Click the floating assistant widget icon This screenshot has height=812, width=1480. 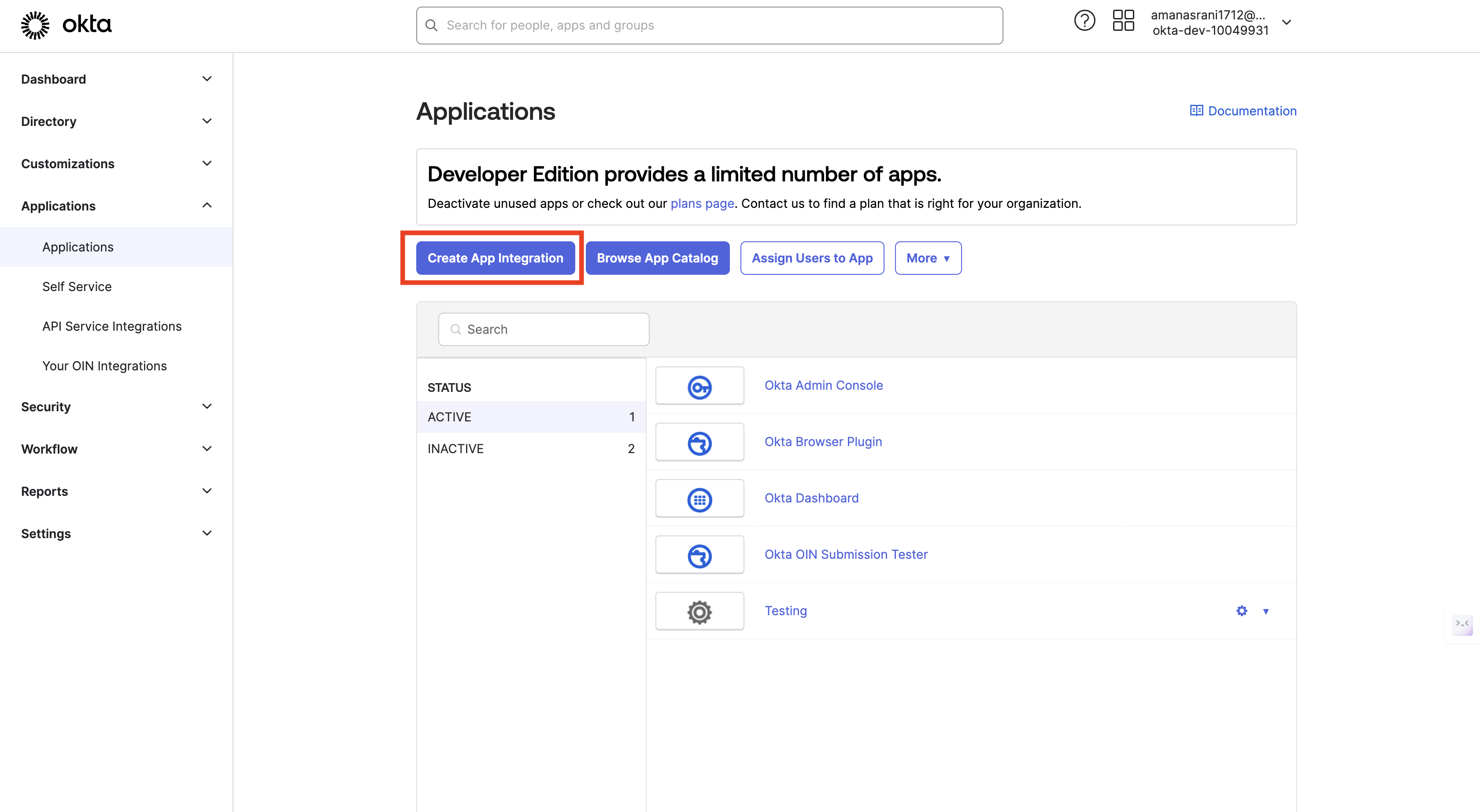pyautogui.click(x=1461, y=624)
